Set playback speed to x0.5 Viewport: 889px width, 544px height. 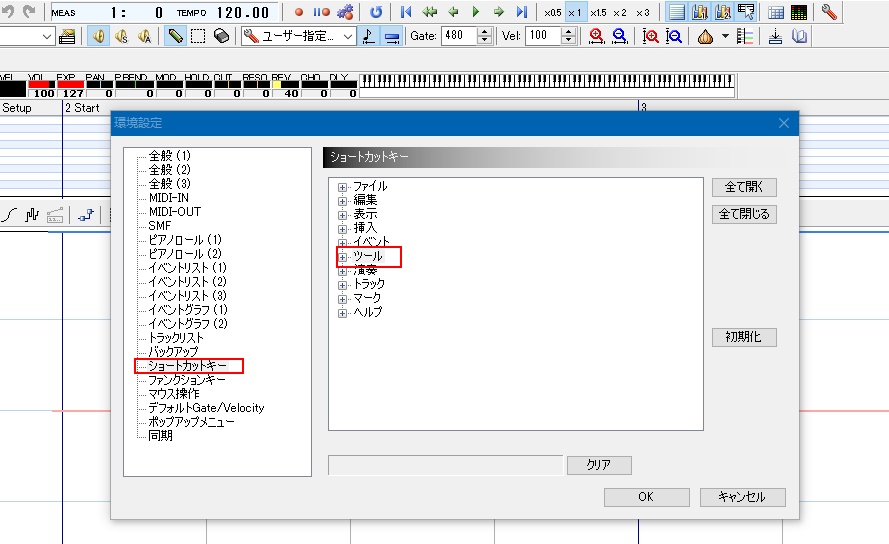tap(553, 12)
